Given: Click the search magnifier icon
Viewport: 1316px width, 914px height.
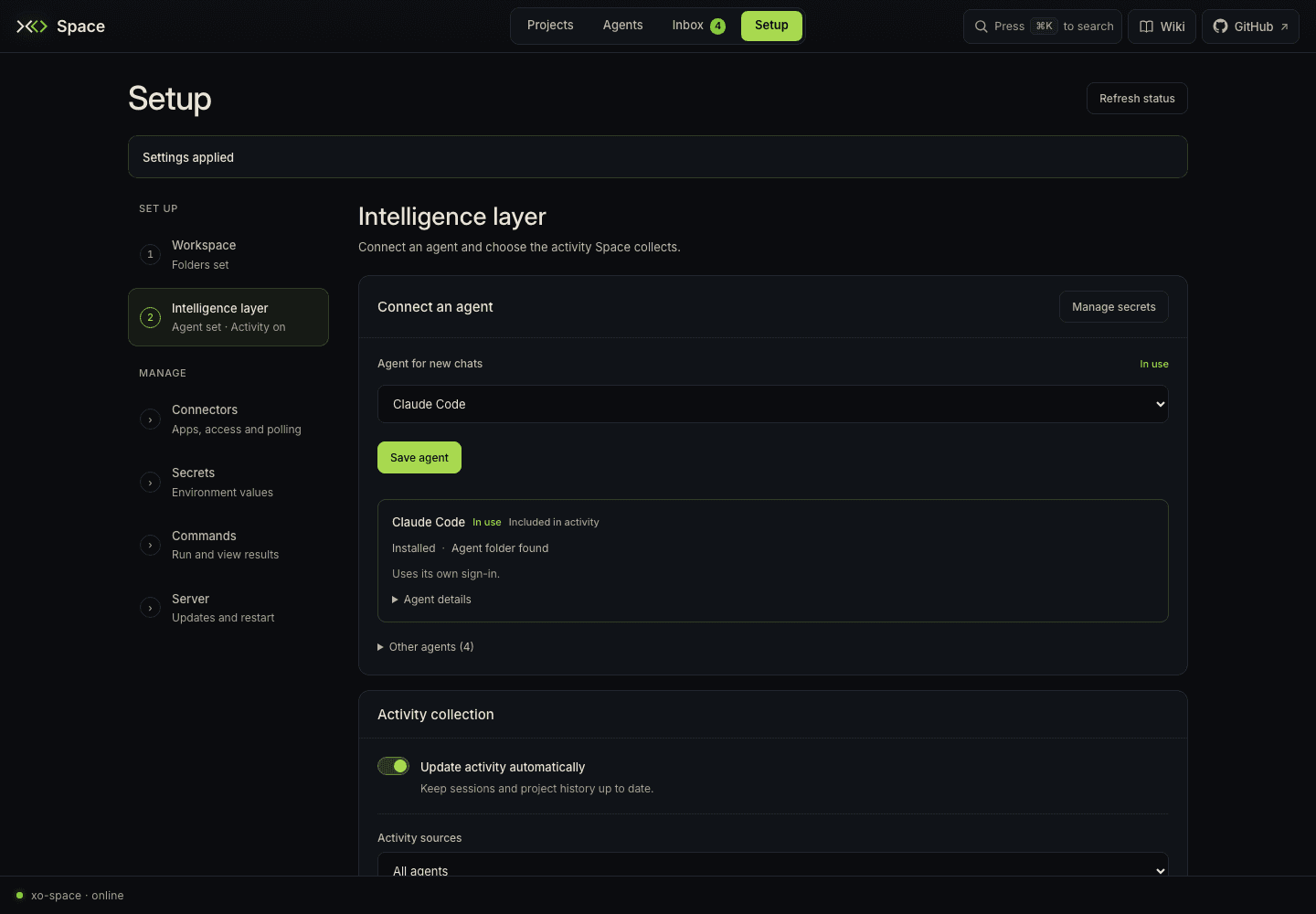Looking at the screenshot, I should [981, 27].
